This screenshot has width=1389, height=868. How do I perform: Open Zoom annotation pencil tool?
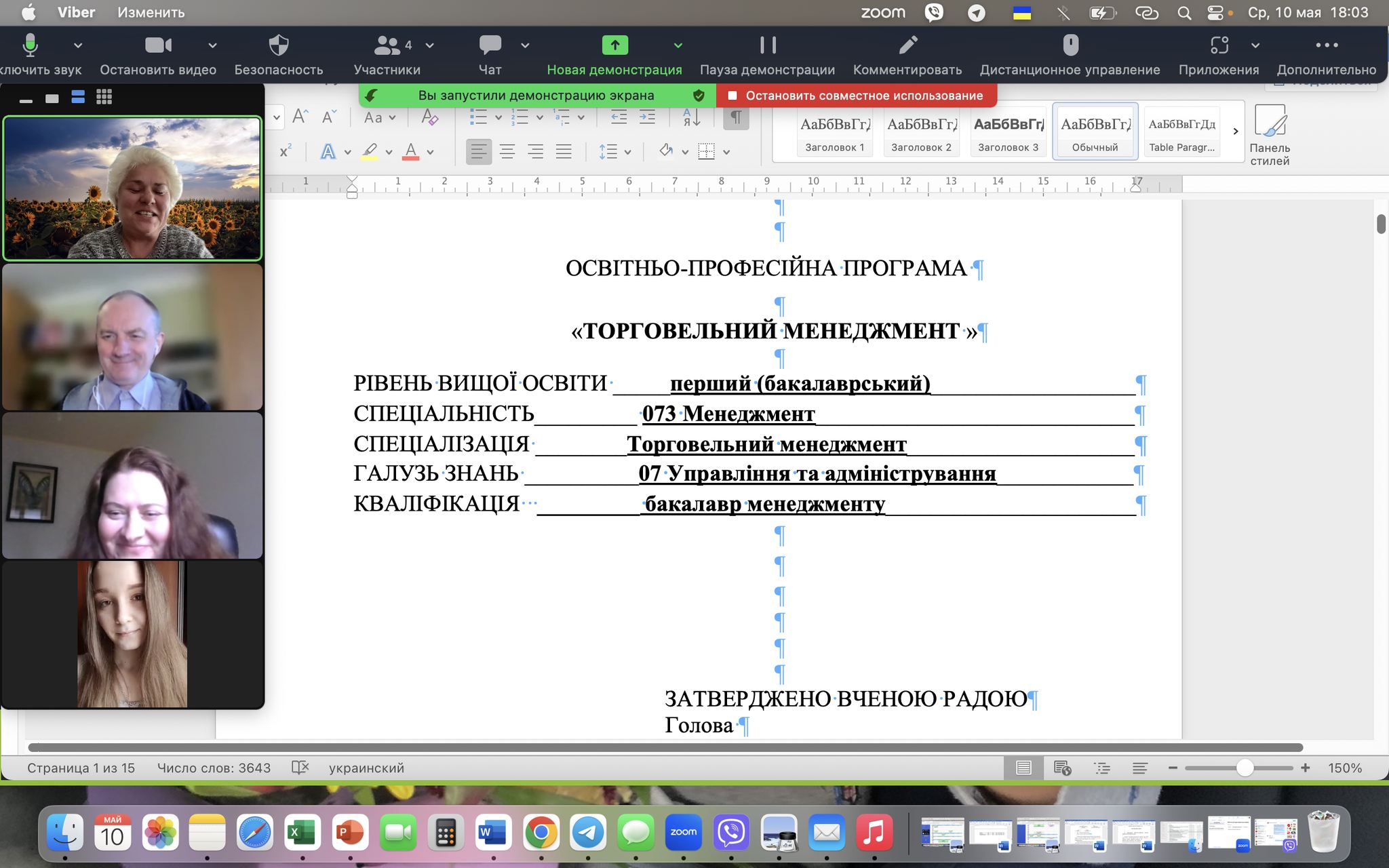pyautogui.click(x=907, y=54)
